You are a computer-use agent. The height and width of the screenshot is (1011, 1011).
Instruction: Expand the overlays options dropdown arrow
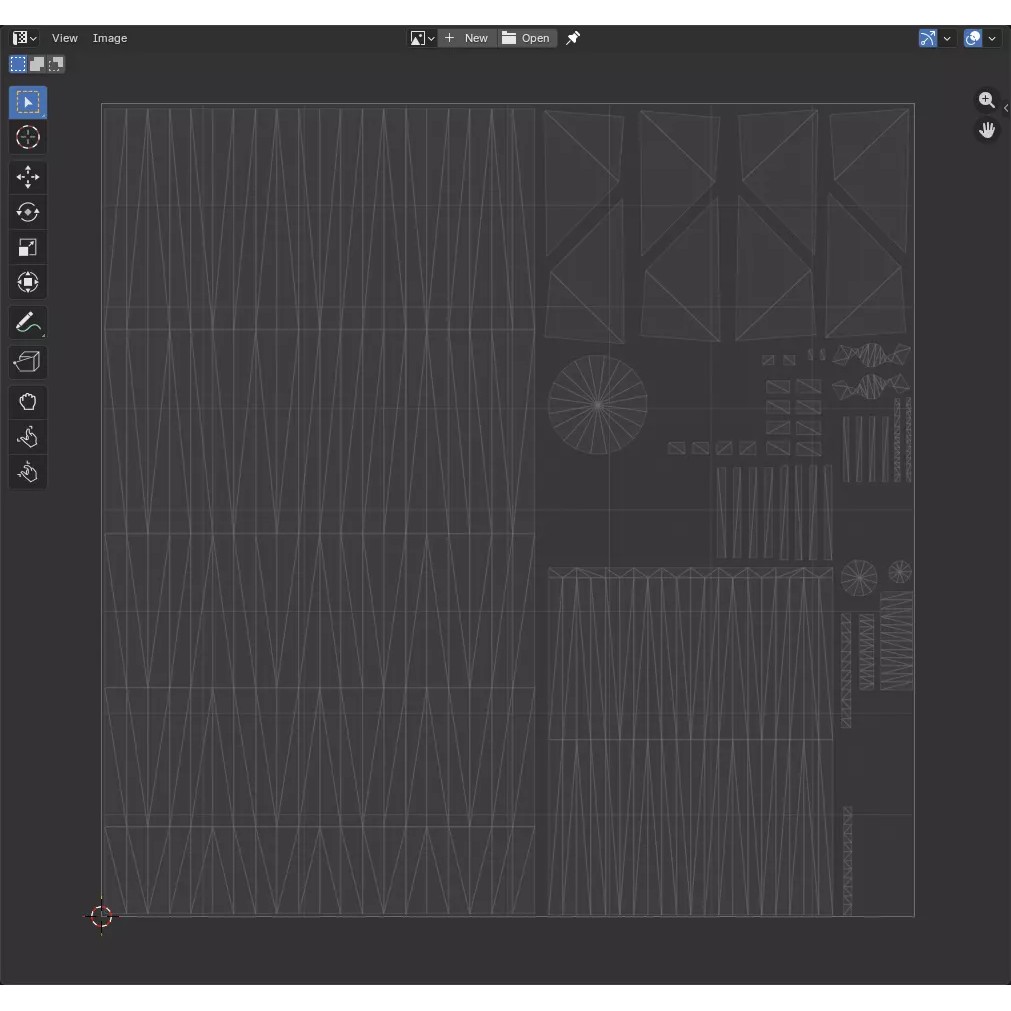pos(992,38)
